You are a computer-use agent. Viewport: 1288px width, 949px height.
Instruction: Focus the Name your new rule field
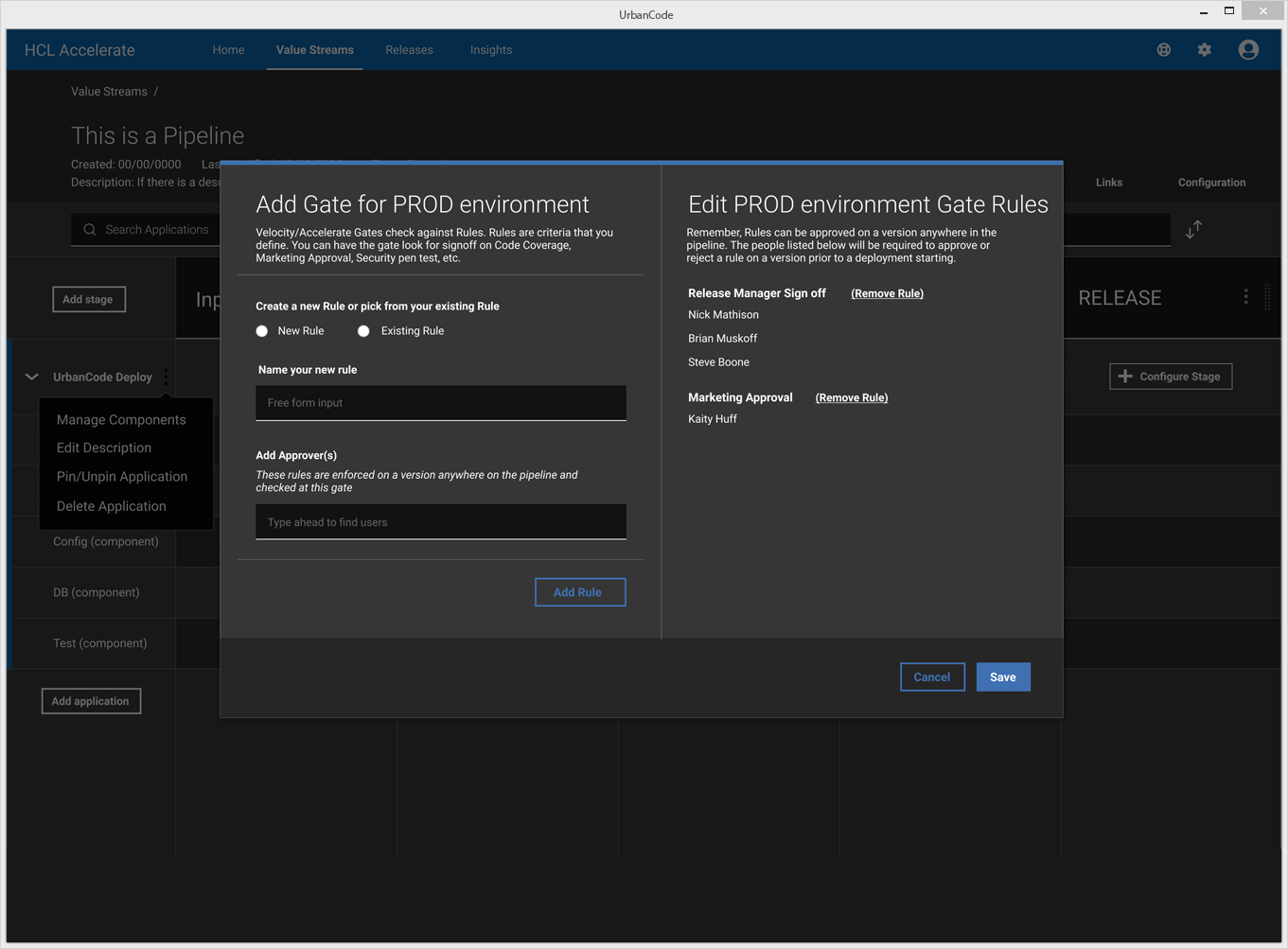(441, 403)
